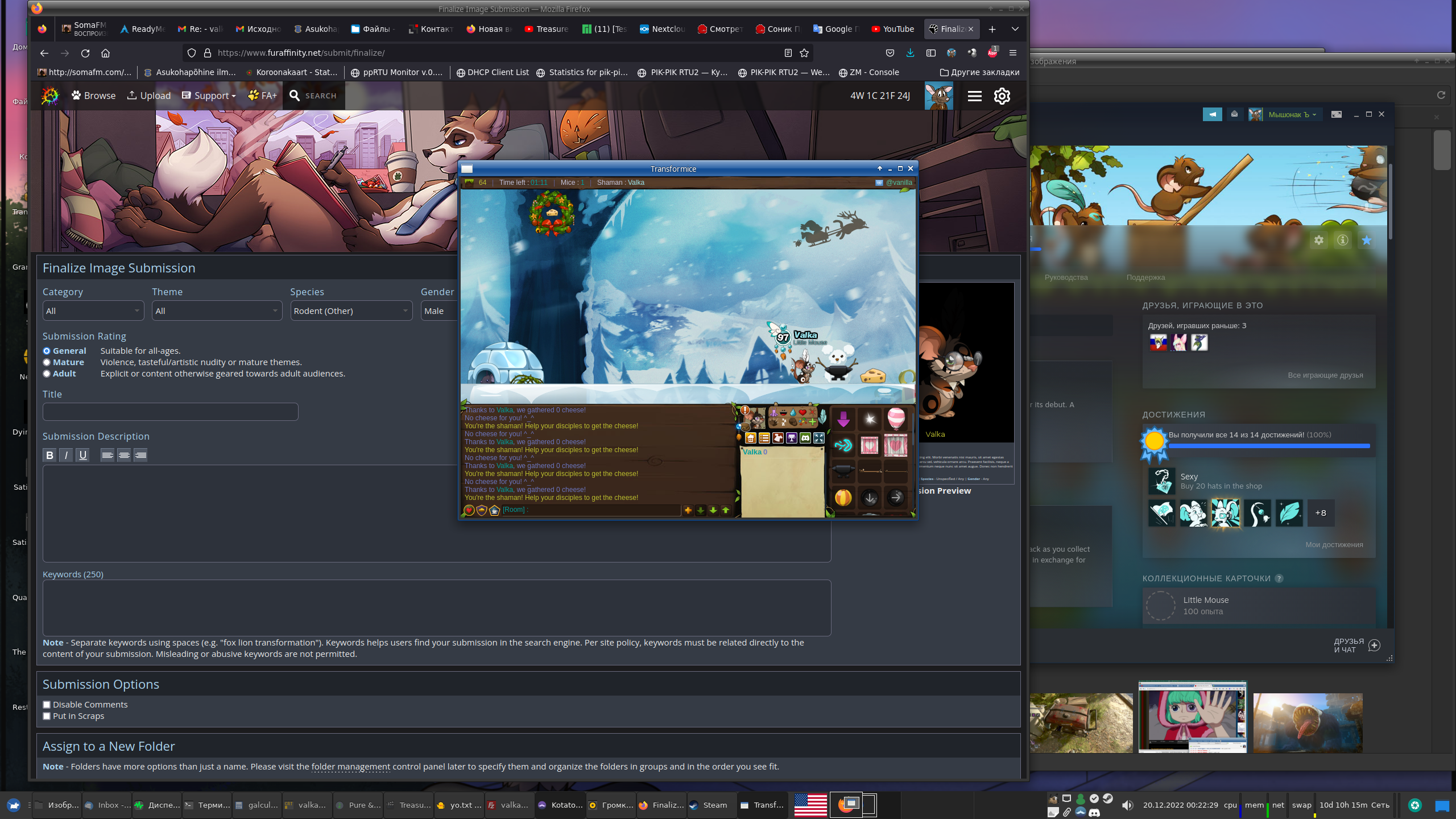Open Fur Affinity settings gear icon
This screenshot has height=819, width=1456.
click(1002, 96)
